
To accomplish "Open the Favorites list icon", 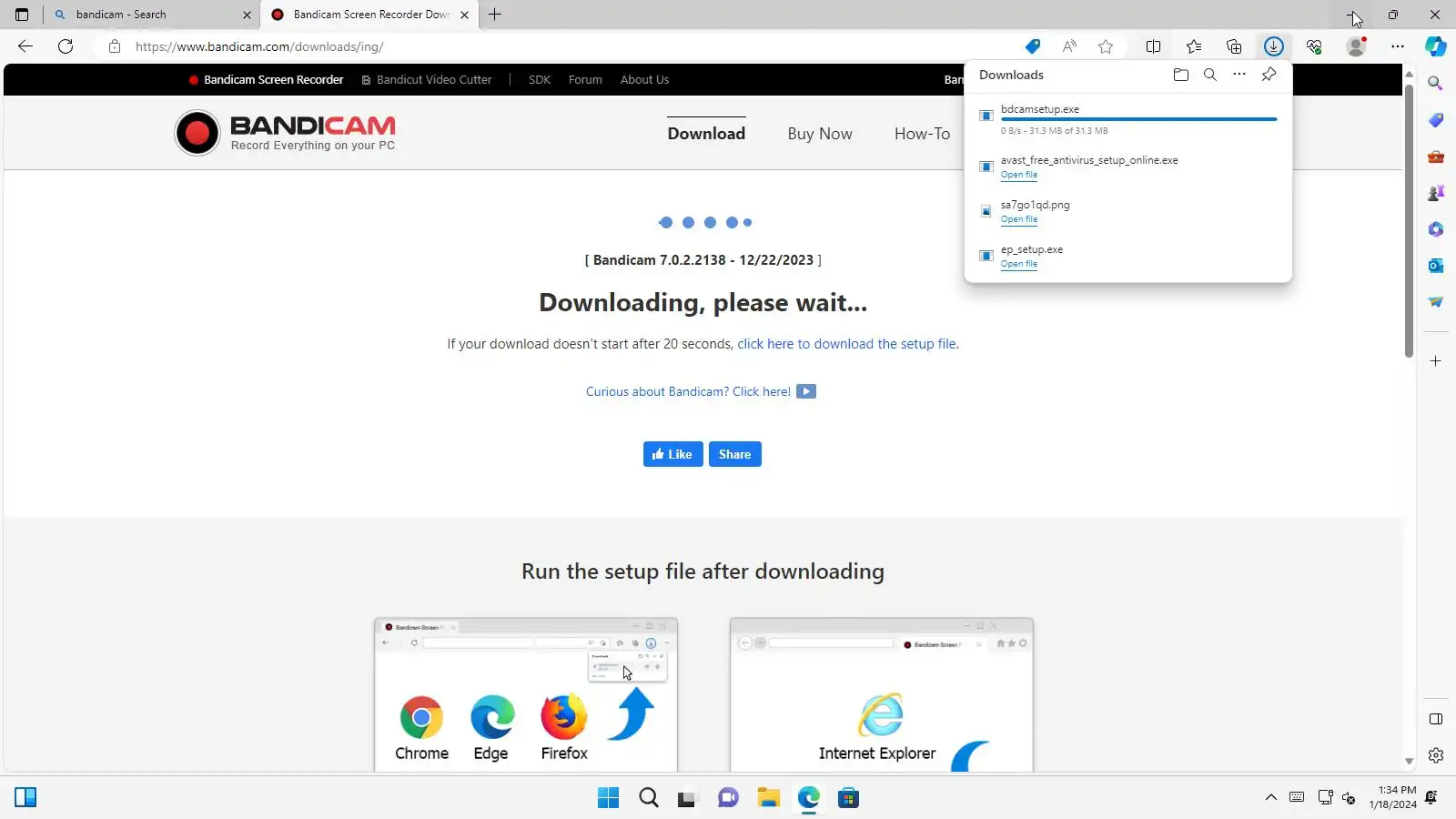I will (1194, 46).
